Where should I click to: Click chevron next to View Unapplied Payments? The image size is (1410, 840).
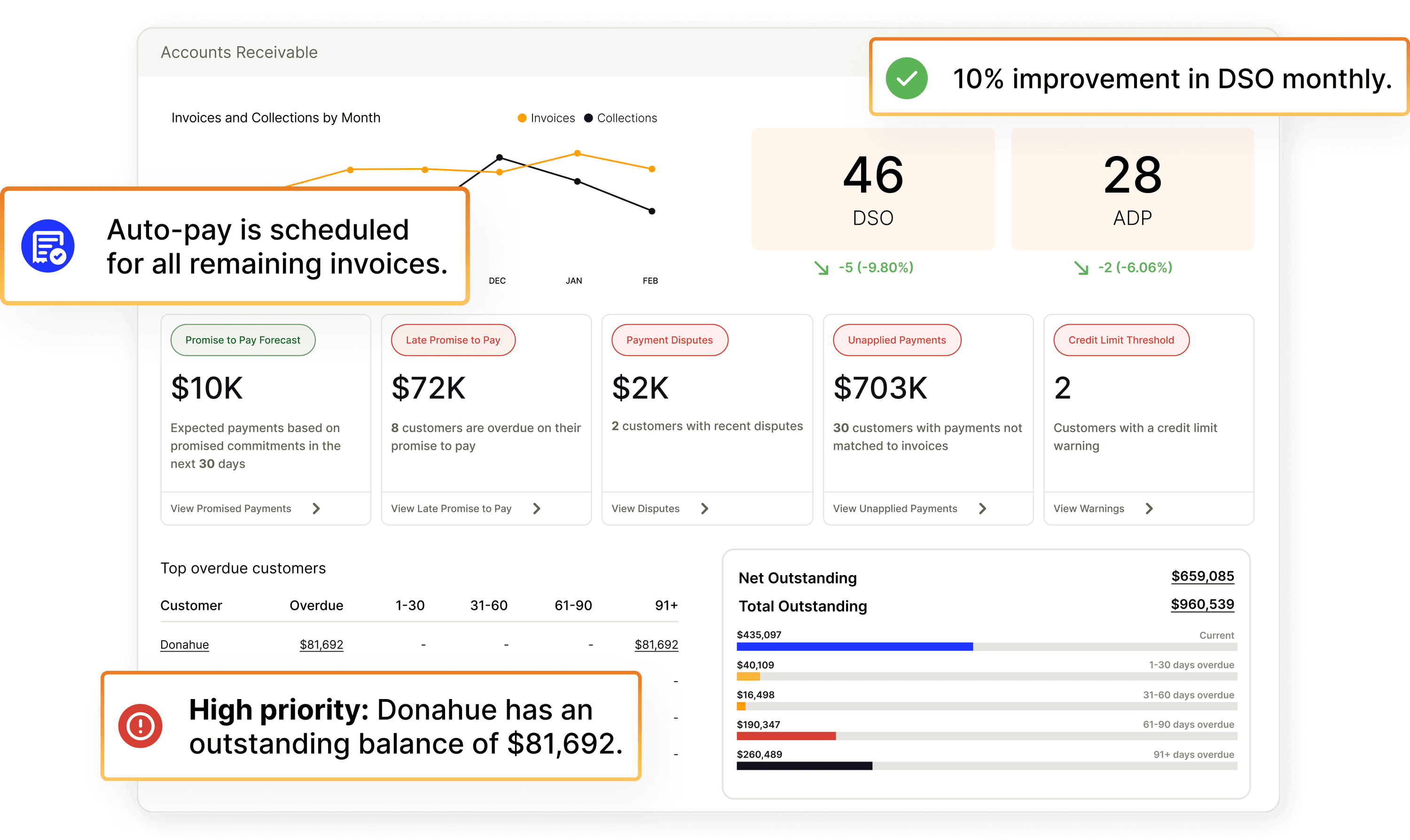982,508
